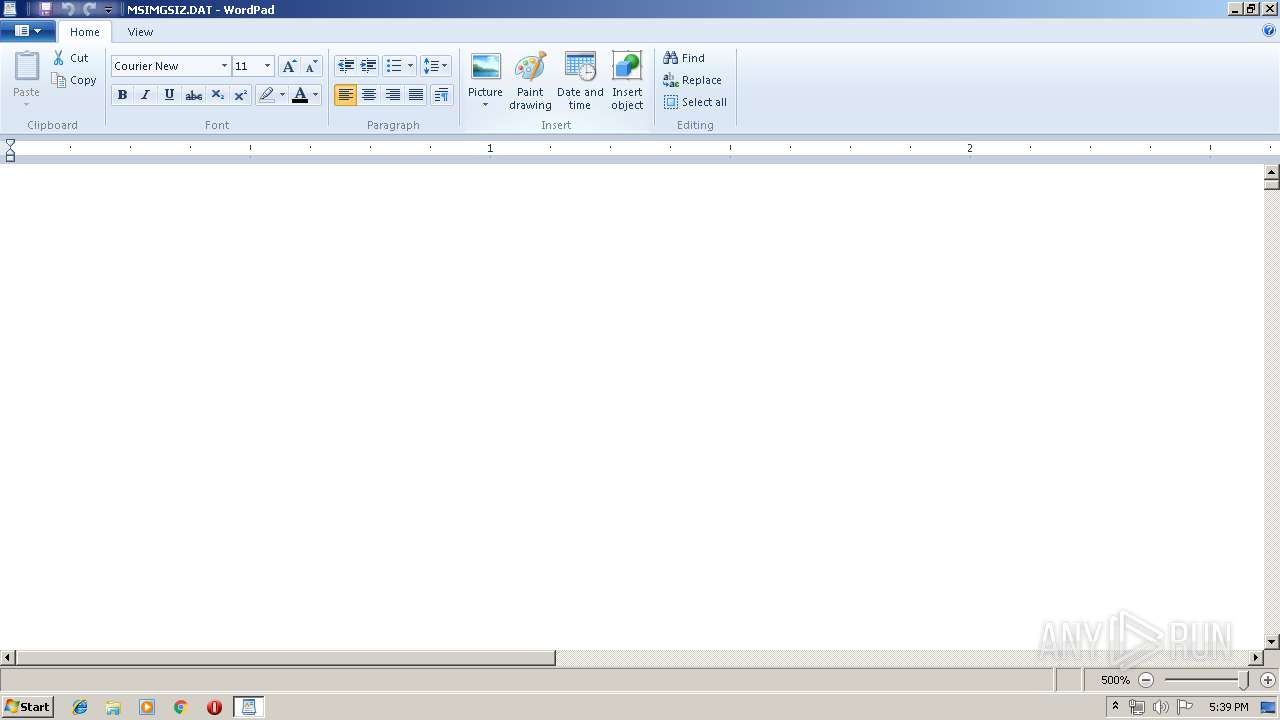This screenshot has width=1280, height=720.
Task: Toggle Bold formatting
Action: pyautogui.click(x=122, y=95)
